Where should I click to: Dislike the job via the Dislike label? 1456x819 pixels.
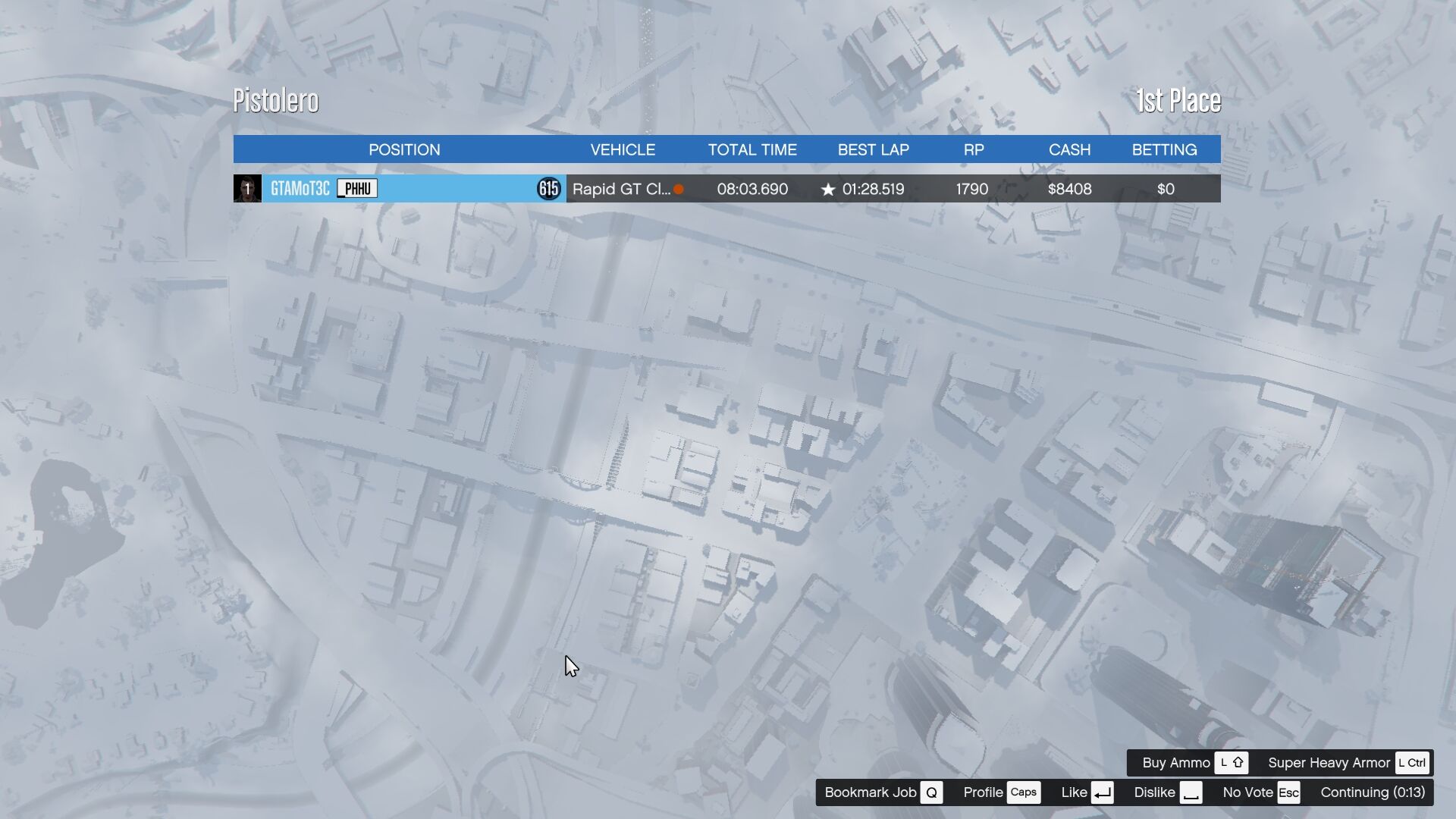[x=1154, y=792]
